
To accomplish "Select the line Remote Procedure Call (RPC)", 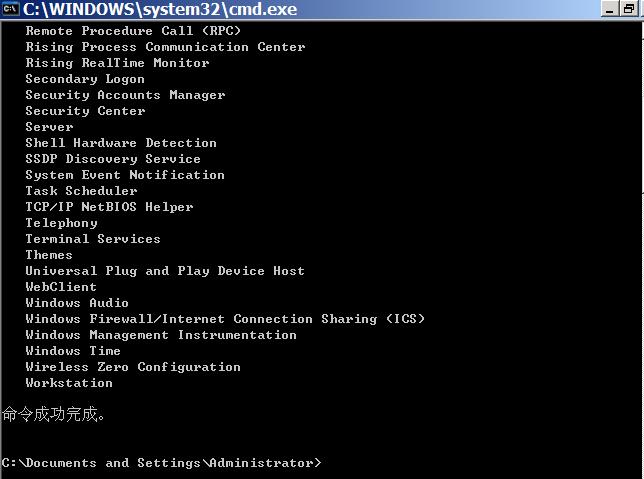I will pos(133,31).
